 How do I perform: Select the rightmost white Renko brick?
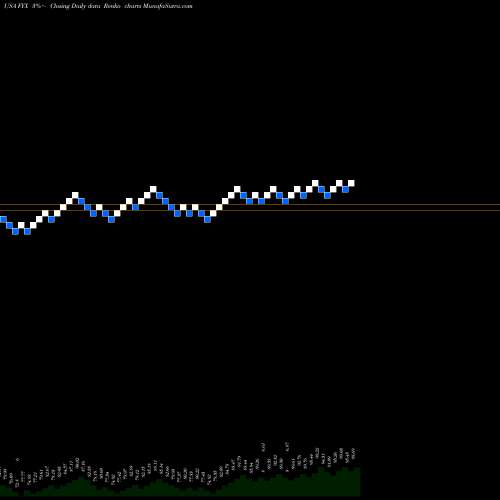click(x=351, y=183)
